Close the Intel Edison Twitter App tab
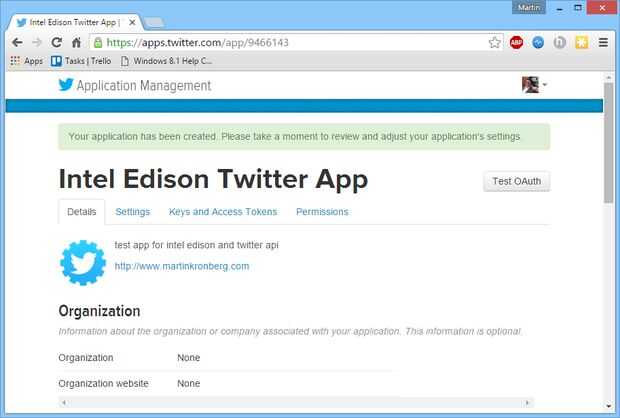The width and height of the screenshot is (620, 418). [x=132, y=23]
